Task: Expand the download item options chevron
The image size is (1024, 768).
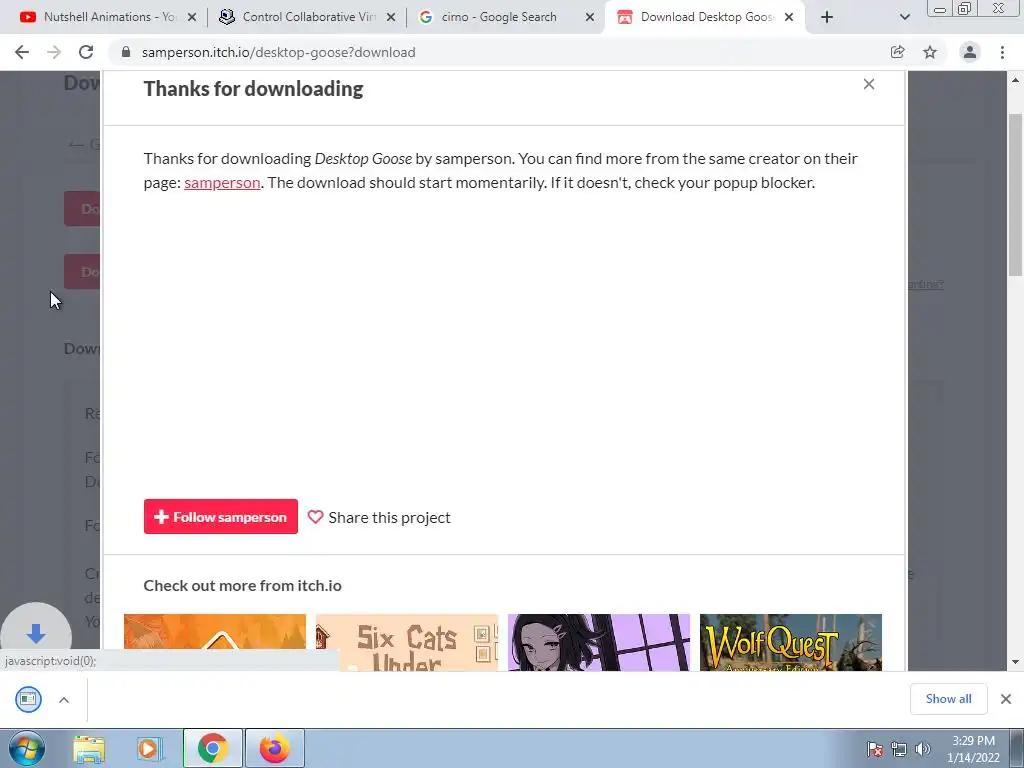Action: coord(64,700)
